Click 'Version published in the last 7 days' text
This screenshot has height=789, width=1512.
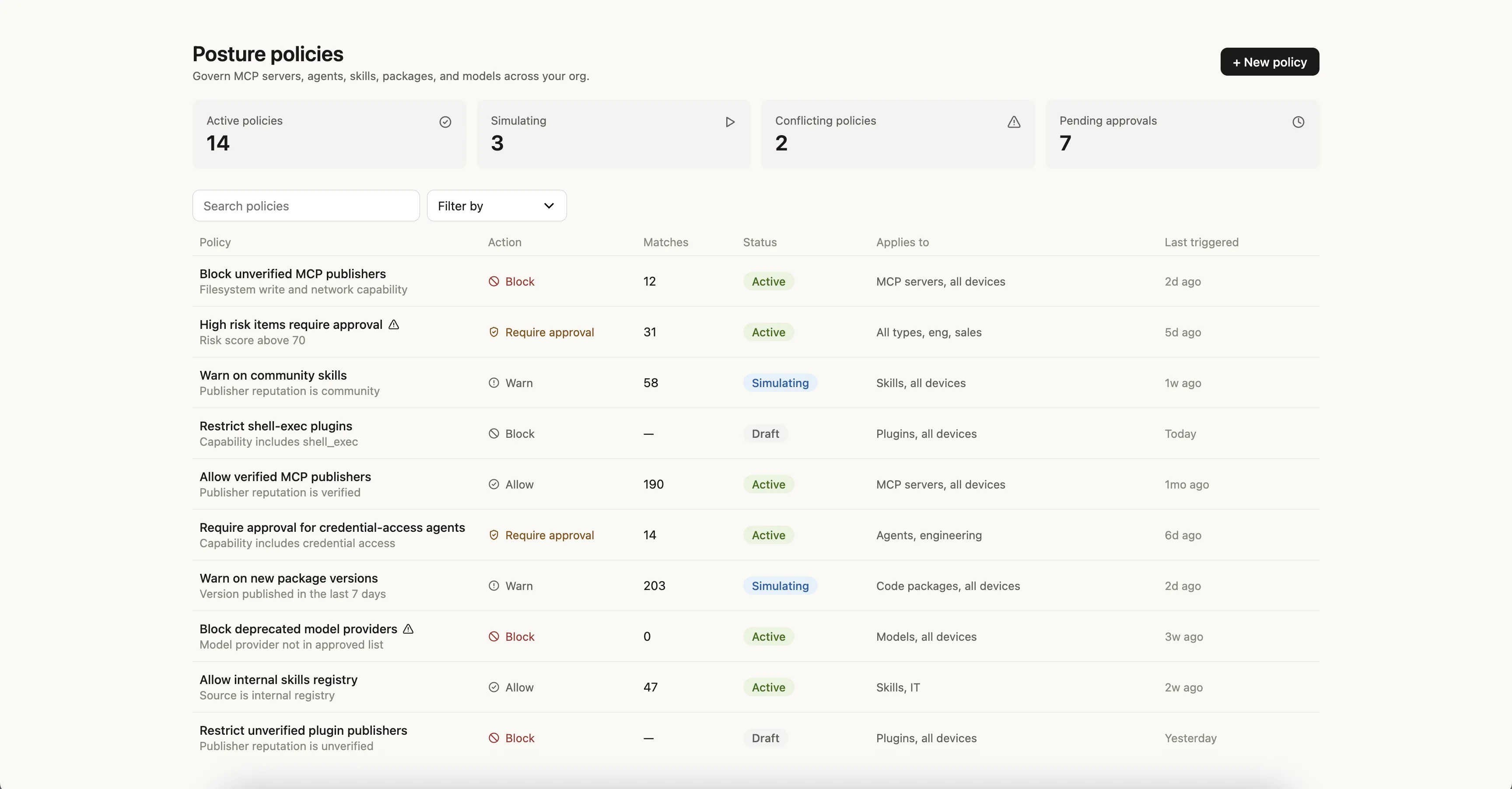click(x=292, y=593)
